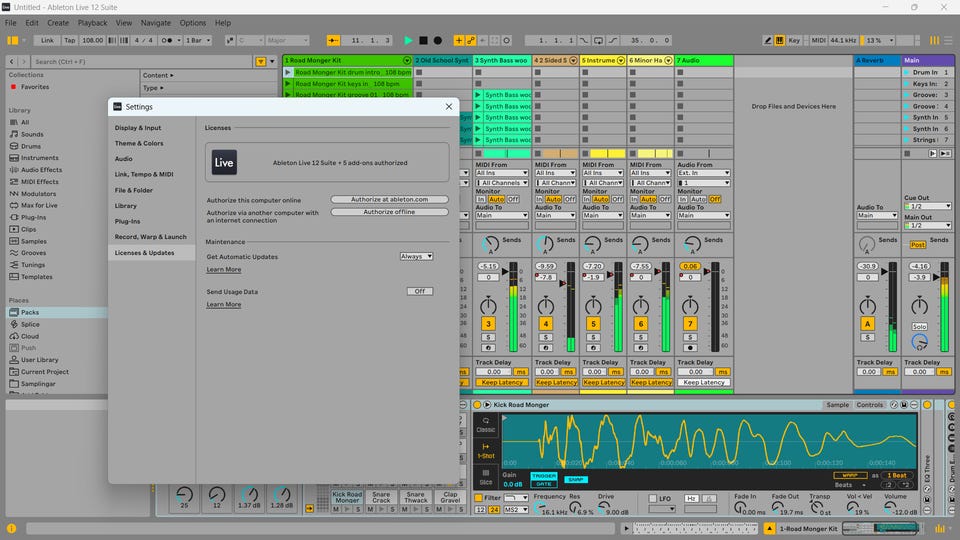This screenshot has height=540, width=960.
Task: Switch to the Audio settings tab
Action: [x=123, y=159]
